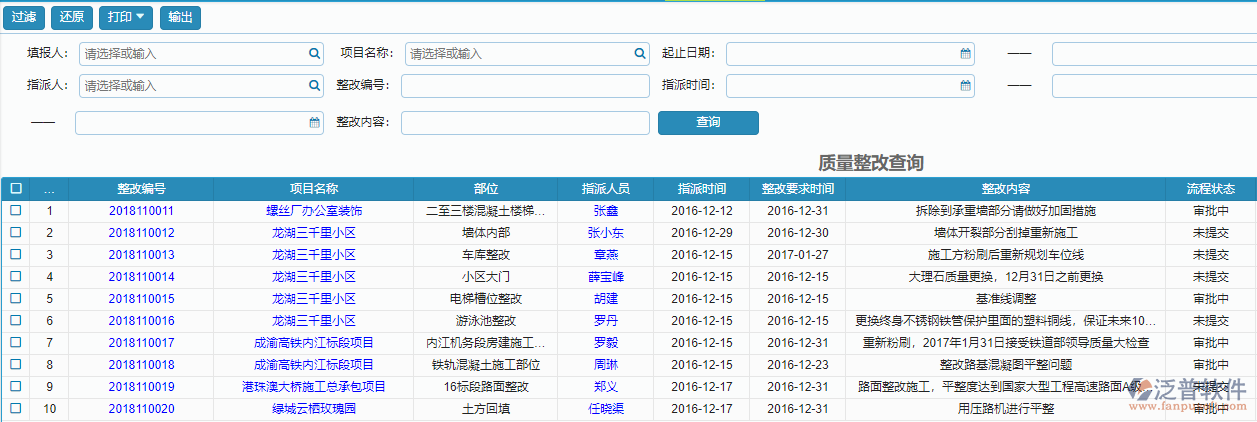Click the search icon in 指派人 field
Viewport: 1257px width, 422px height.
pyautogui.click(x=314, y=86)
